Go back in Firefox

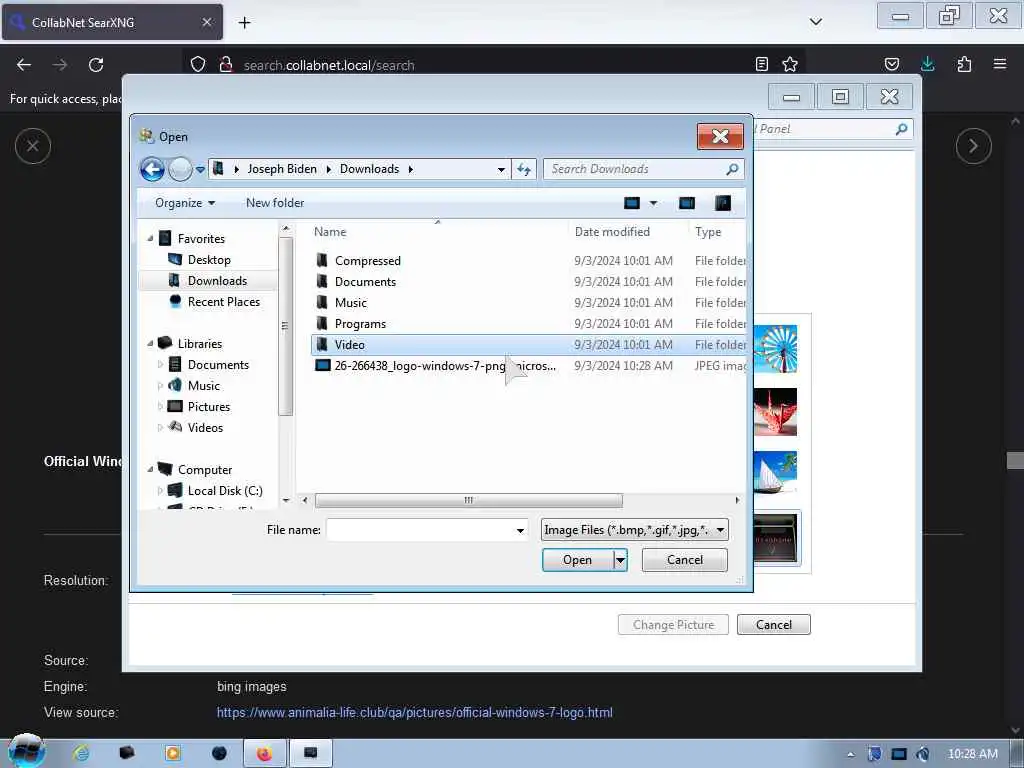[24, 65]
